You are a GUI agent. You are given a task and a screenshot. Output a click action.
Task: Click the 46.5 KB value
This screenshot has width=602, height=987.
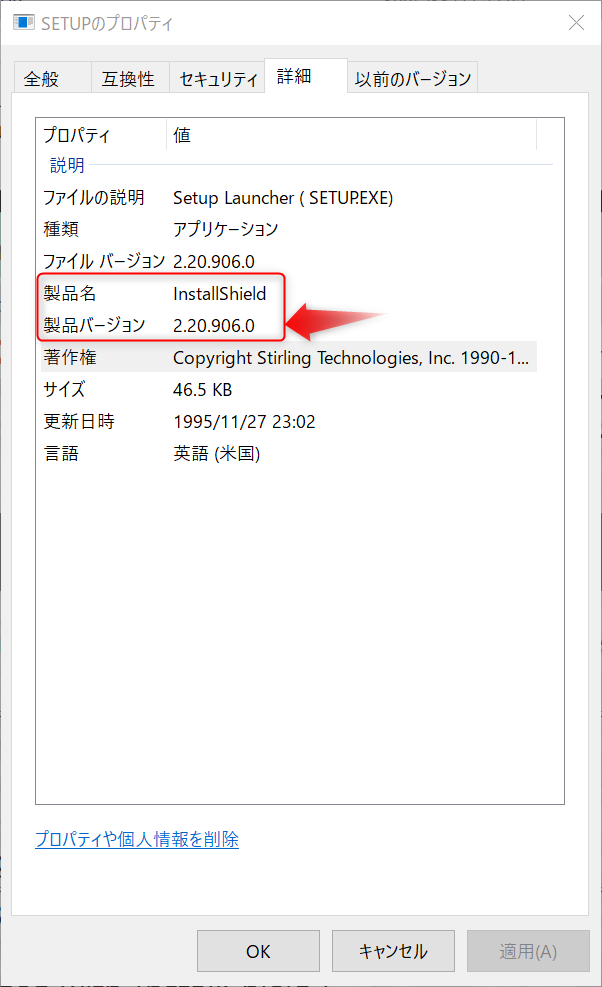coord(203,390)
